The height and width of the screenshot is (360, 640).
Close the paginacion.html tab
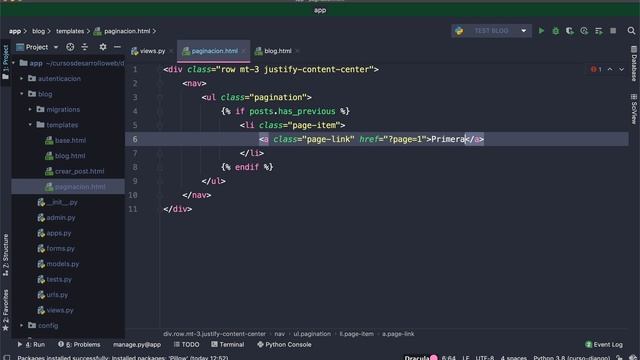point(244,51)
